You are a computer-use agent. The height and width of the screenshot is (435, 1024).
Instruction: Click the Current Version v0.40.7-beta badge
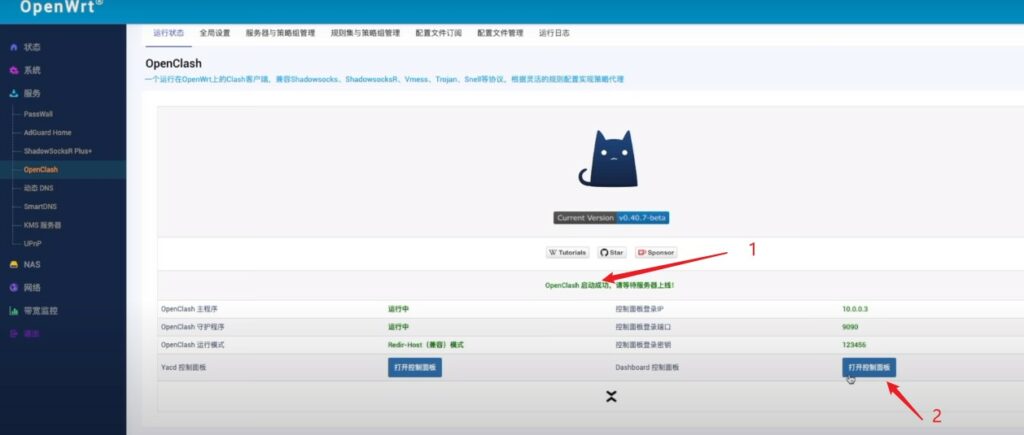(611, 218)
